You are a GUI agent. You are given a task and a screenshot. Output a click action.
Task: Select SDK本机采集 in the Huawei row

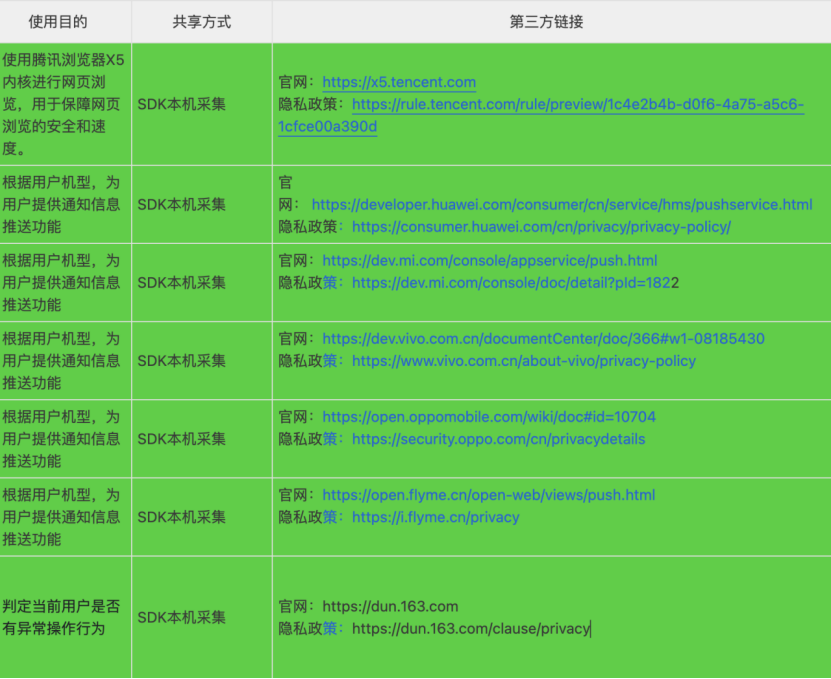coord(182,205)
